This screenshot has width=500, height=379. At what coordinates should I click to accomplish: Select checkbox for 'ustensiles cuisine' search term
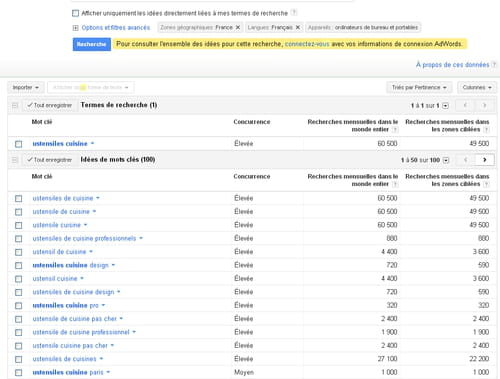[x=19, y=144]
